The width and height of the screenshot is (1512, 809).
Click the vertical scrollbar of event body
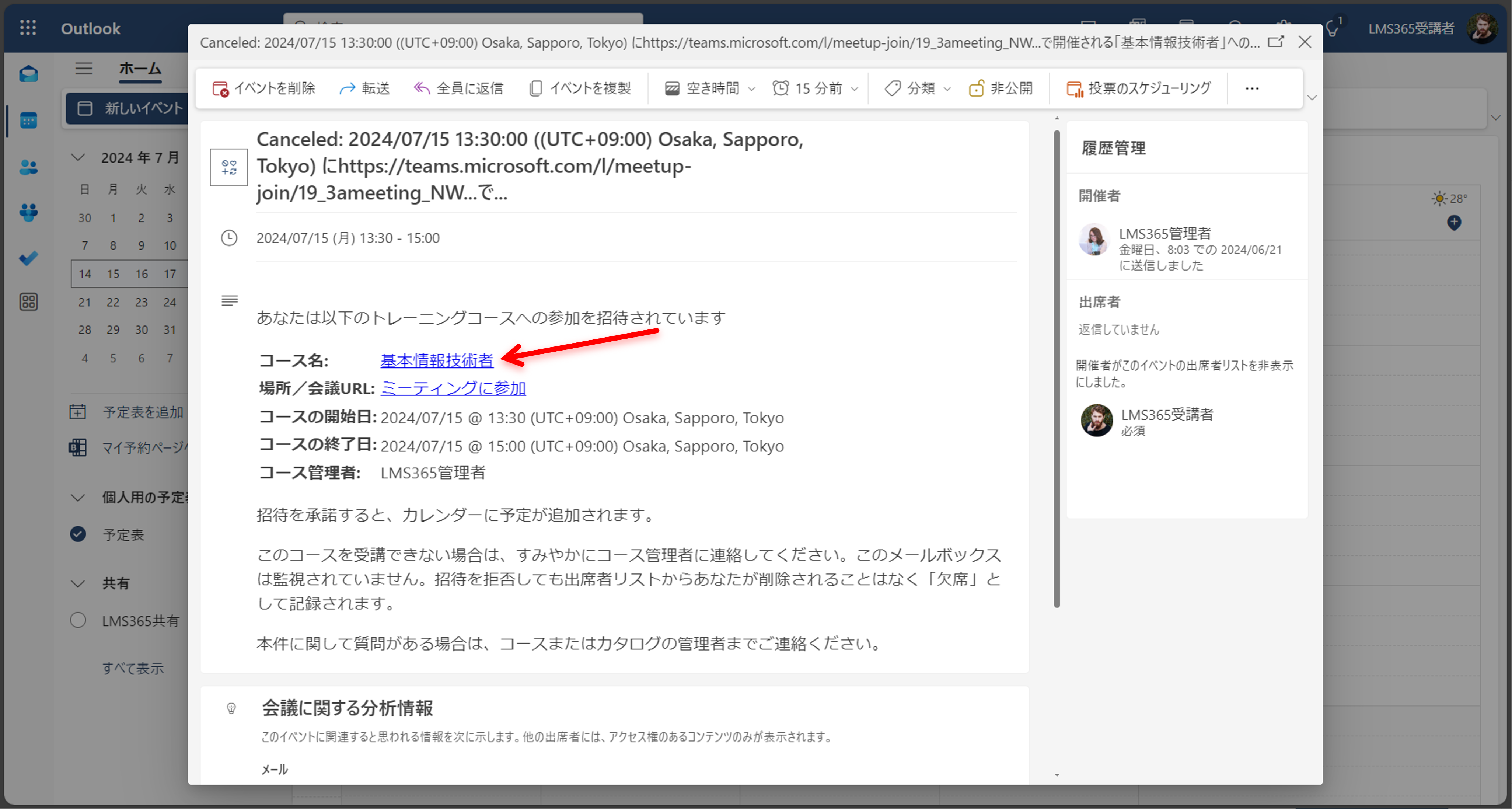point(1057,369)
